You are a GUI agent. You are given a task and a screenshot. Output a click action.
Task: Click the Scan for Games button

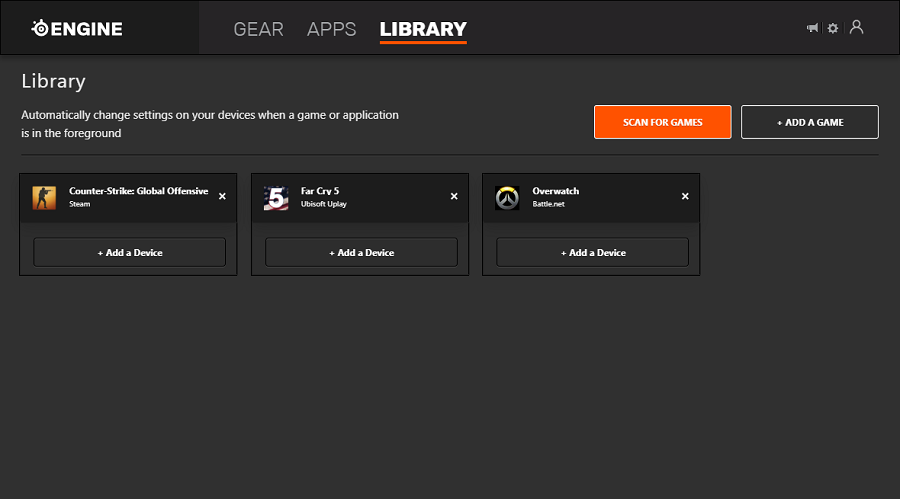coord(662,122)
